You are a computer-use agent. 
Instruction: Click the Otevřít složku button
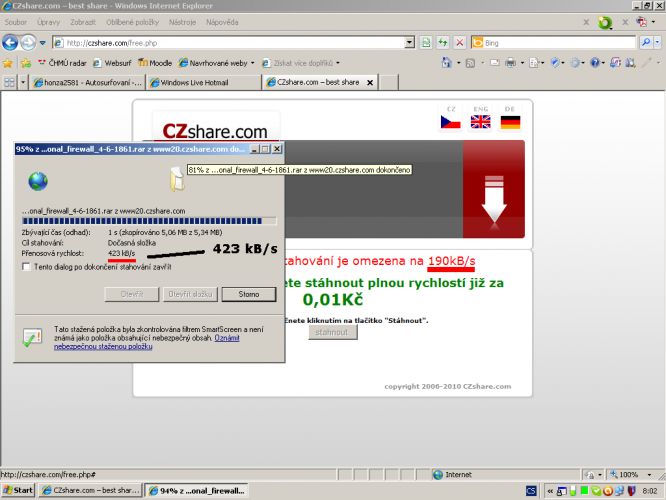click(190, 294)
